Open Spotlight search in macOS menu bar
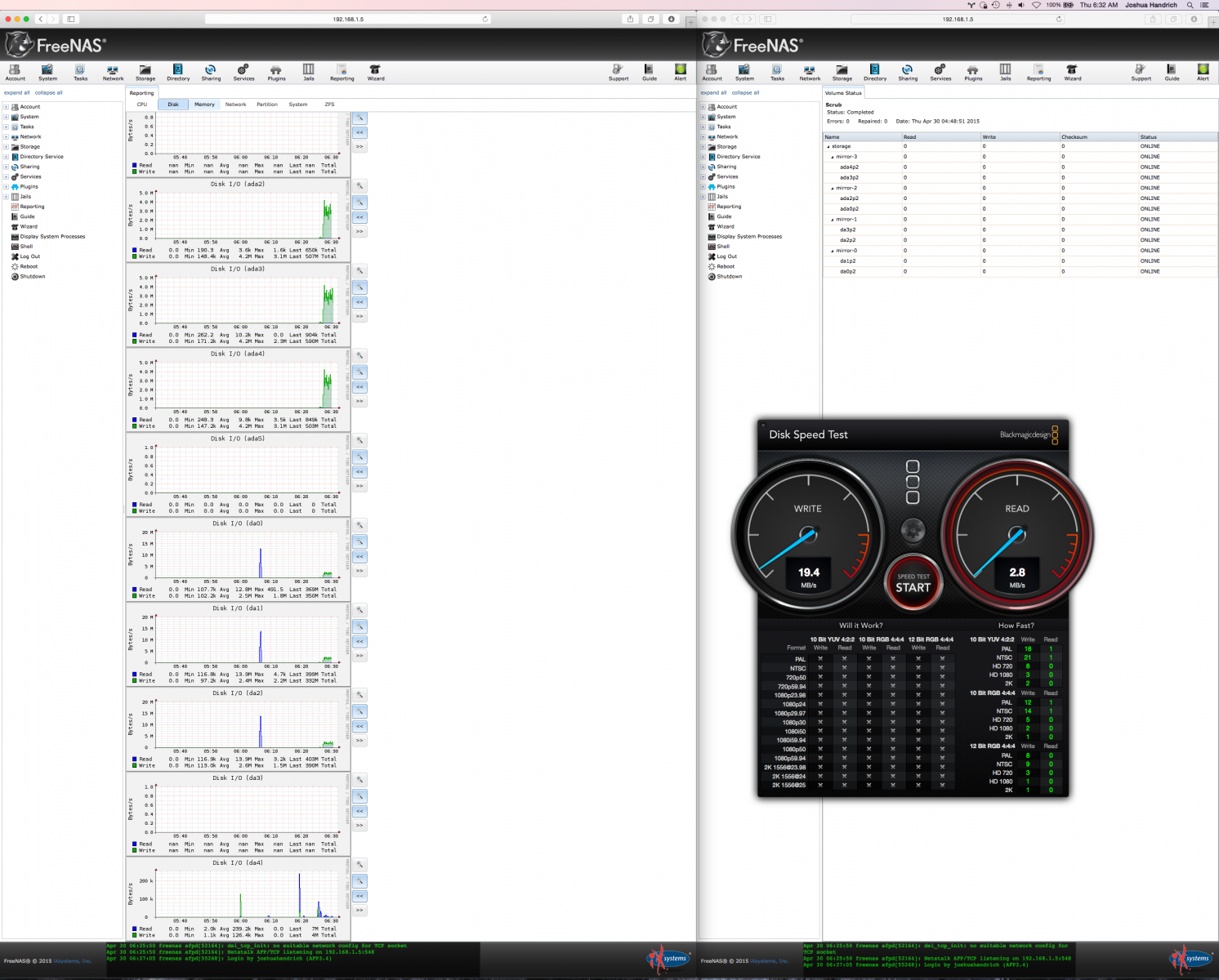 point(1190,5)
